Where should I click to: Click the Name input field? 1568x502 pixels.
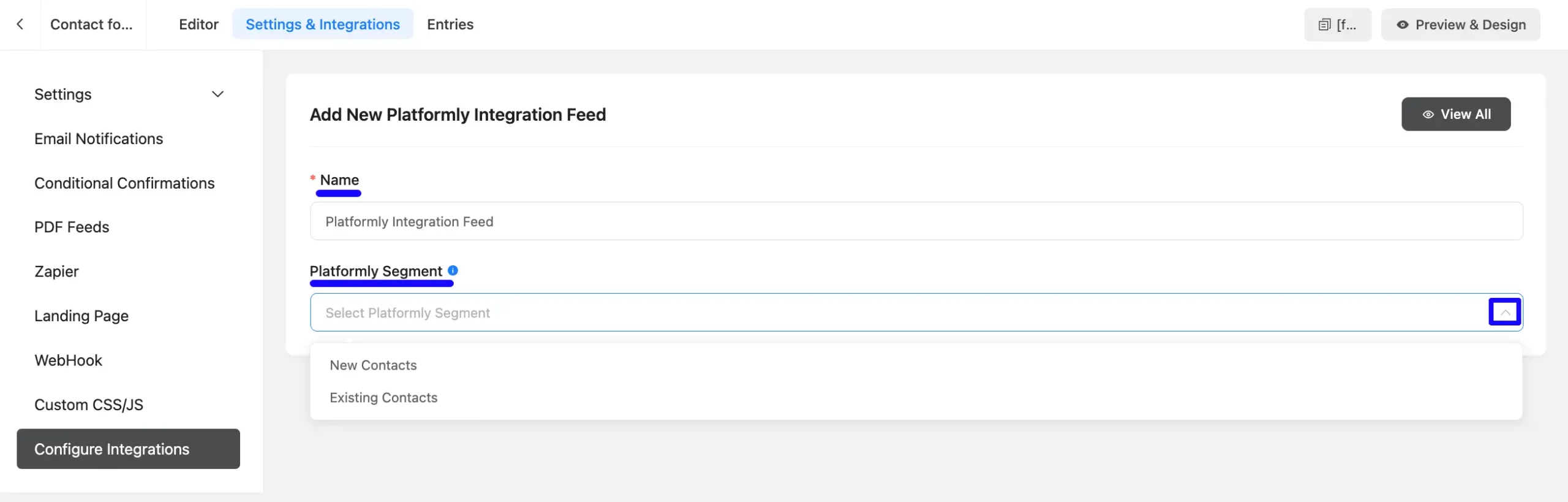point(916,221)
